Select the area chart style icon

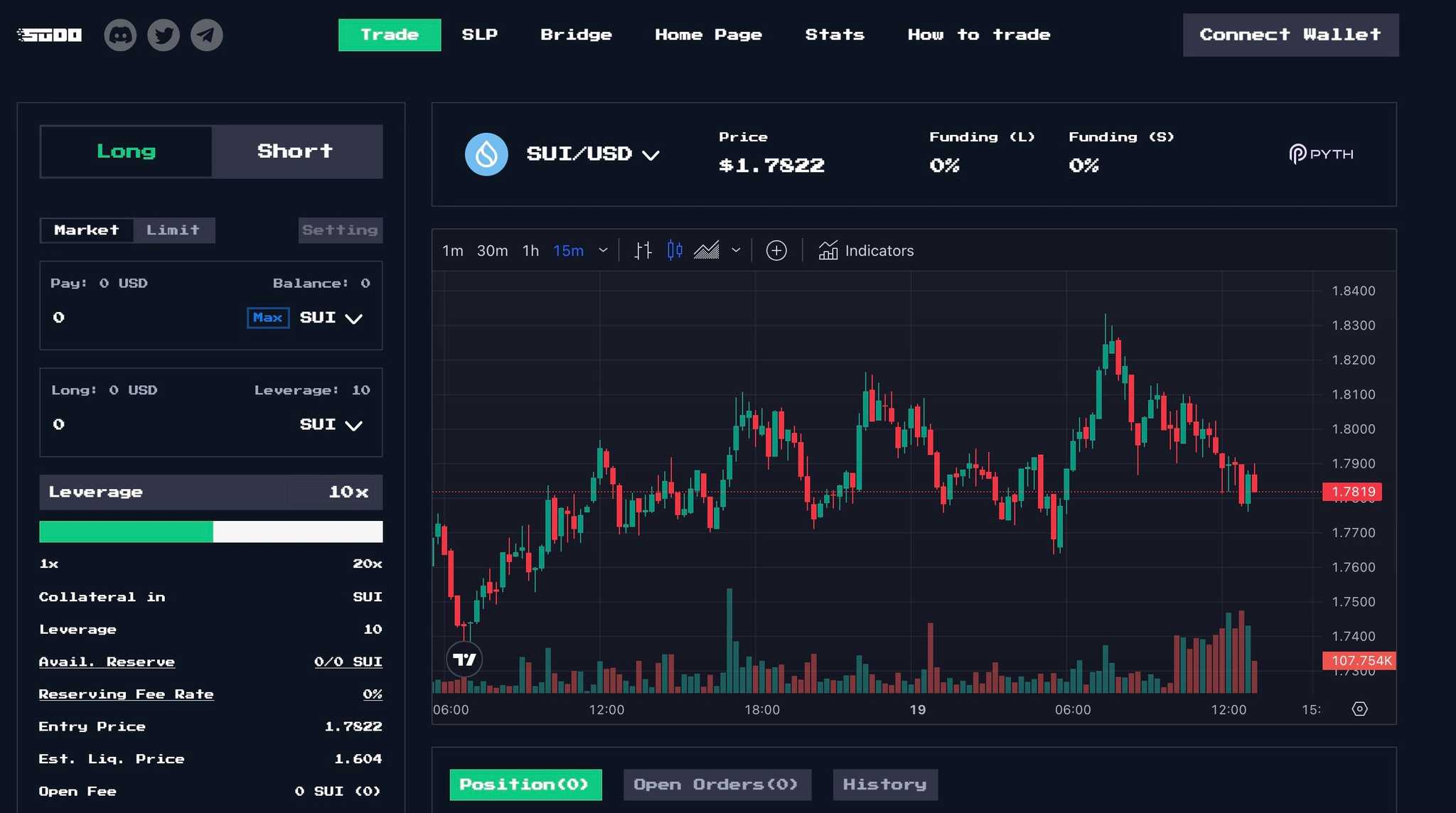click(706, 251)
